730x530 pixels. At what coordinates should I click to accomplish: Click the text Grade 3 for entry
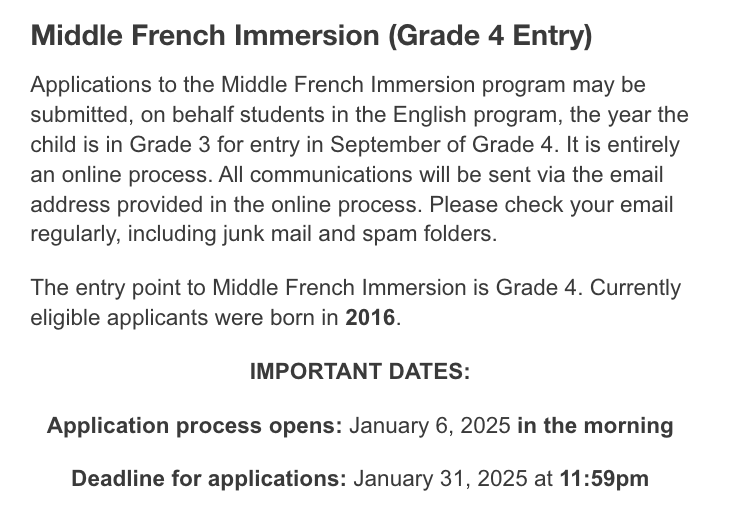215,144
